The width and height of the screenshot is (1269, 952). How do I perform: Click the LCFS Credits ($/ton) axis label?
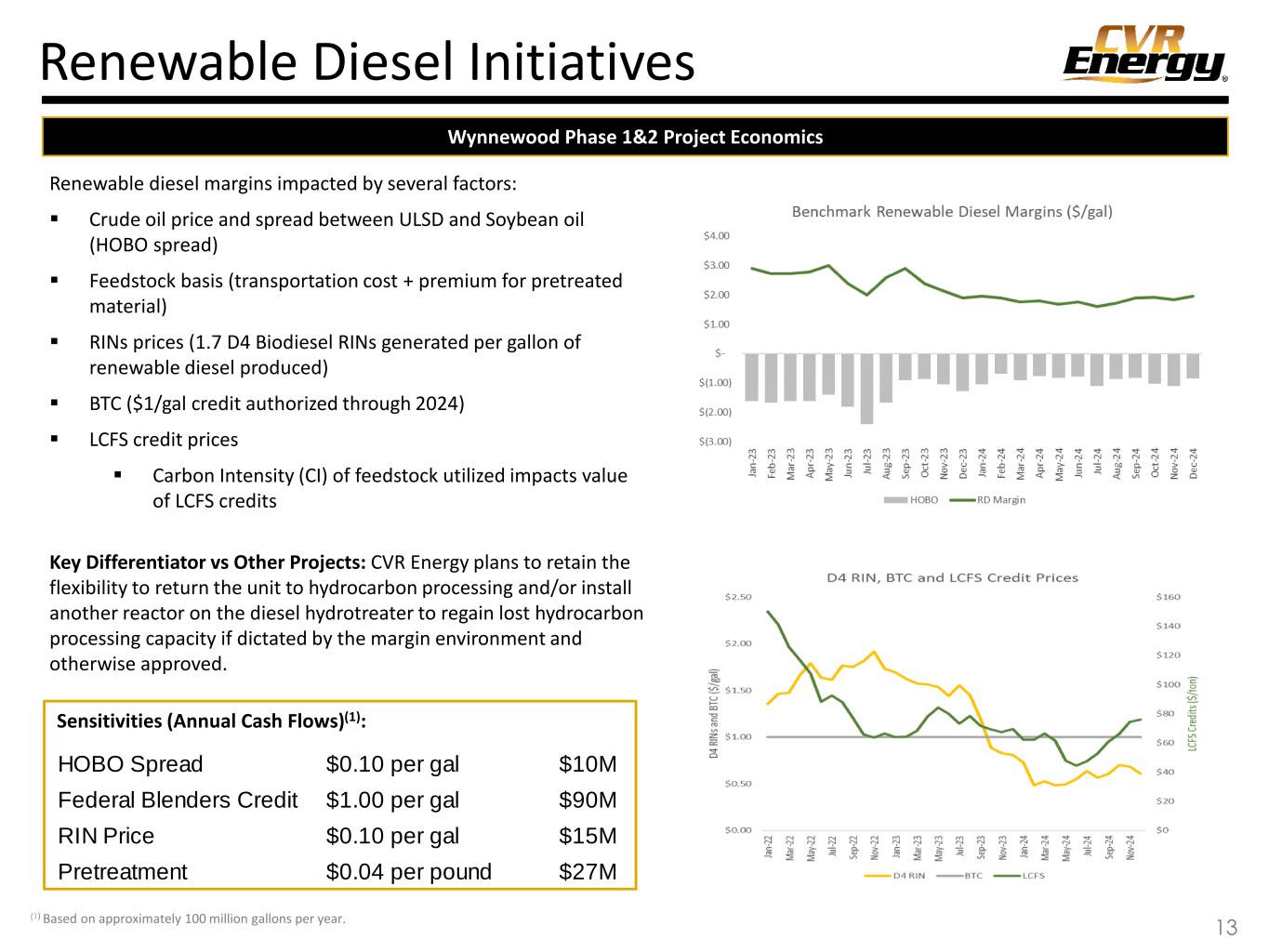click(x=1191, y=713)
